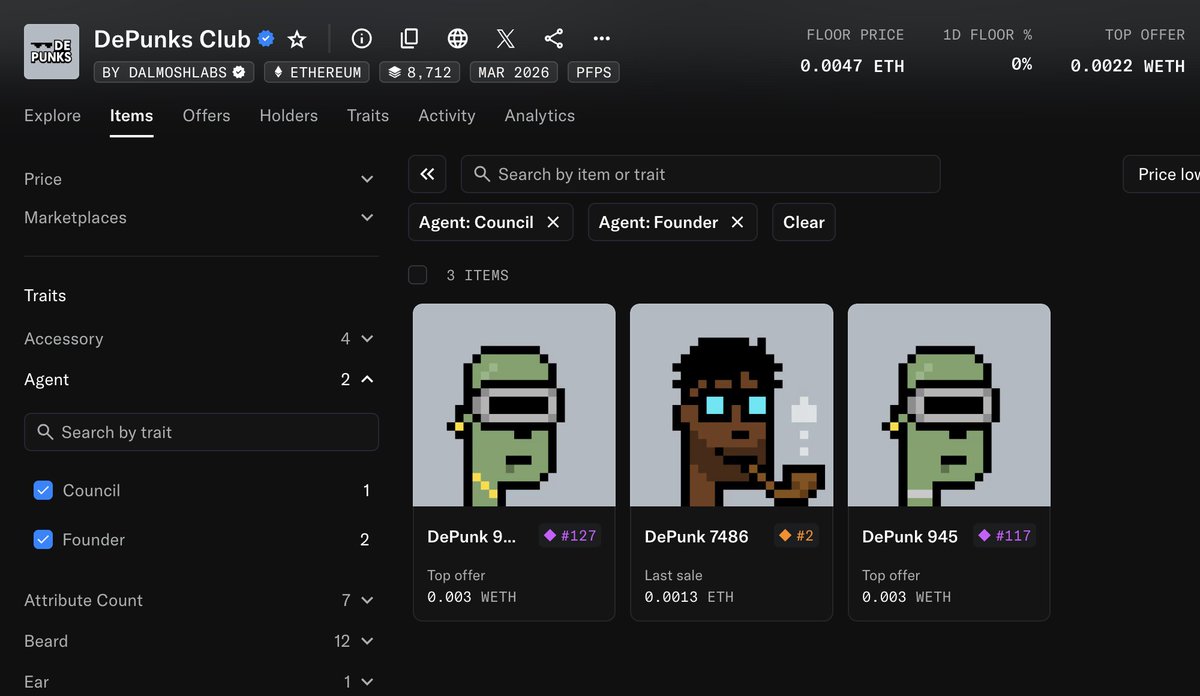
Task: Open the collection website globe icon
Action: [x=458, y=39]
